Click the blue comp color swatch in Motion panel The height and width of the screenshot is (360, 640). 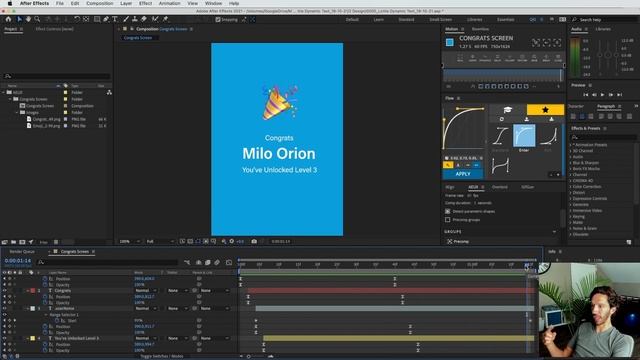click(x=449, y=42)
